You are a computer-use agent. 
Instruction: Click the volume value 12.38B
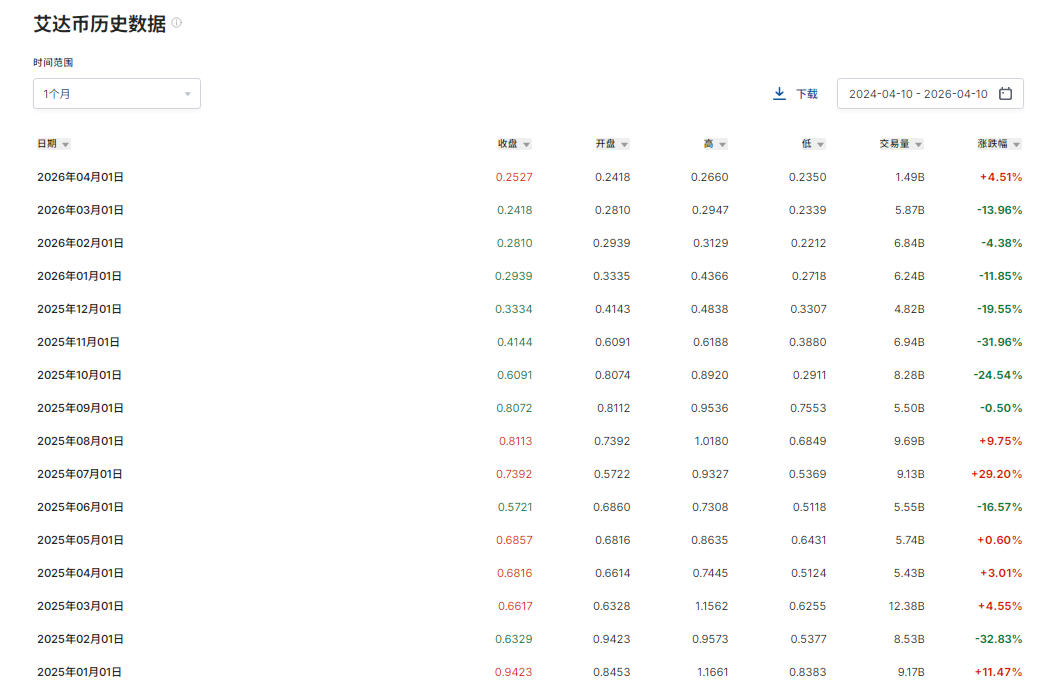(x=907, y=606)
